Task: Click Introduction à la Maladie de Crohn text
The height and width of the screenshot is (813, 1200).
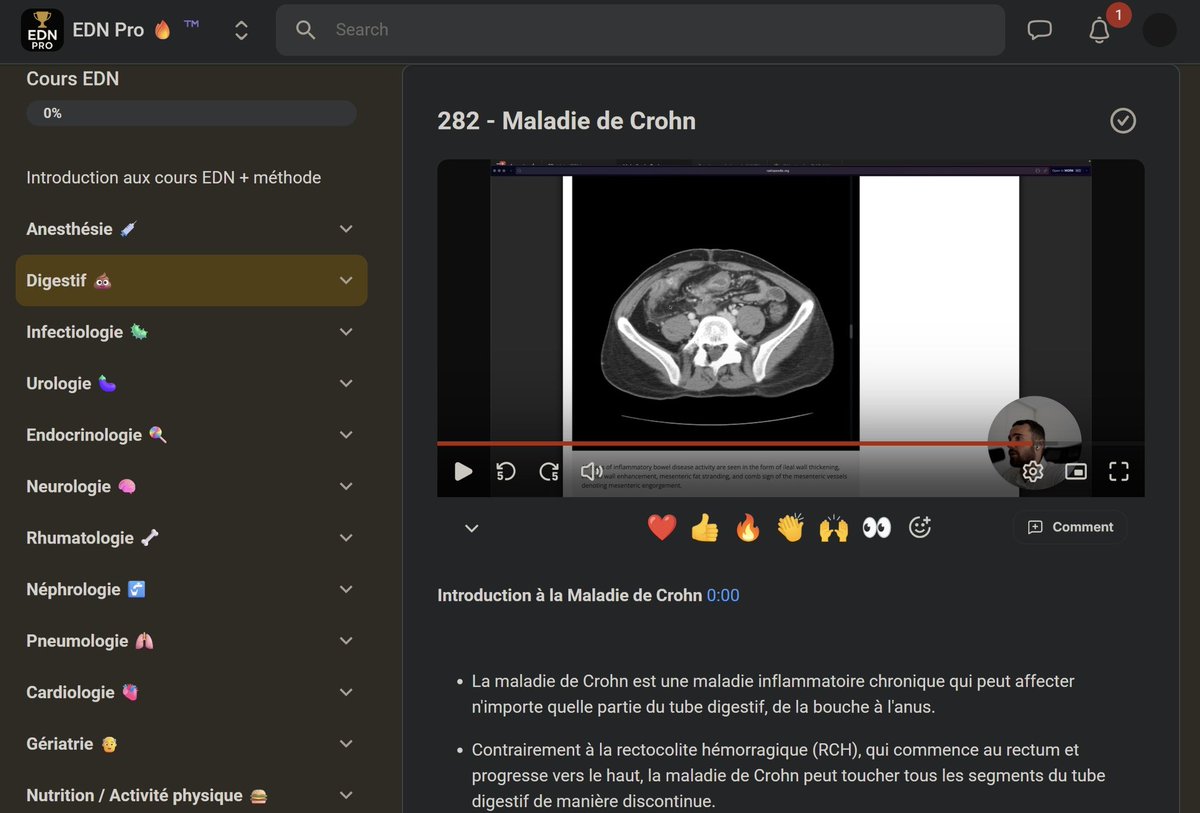Action: 570,595
